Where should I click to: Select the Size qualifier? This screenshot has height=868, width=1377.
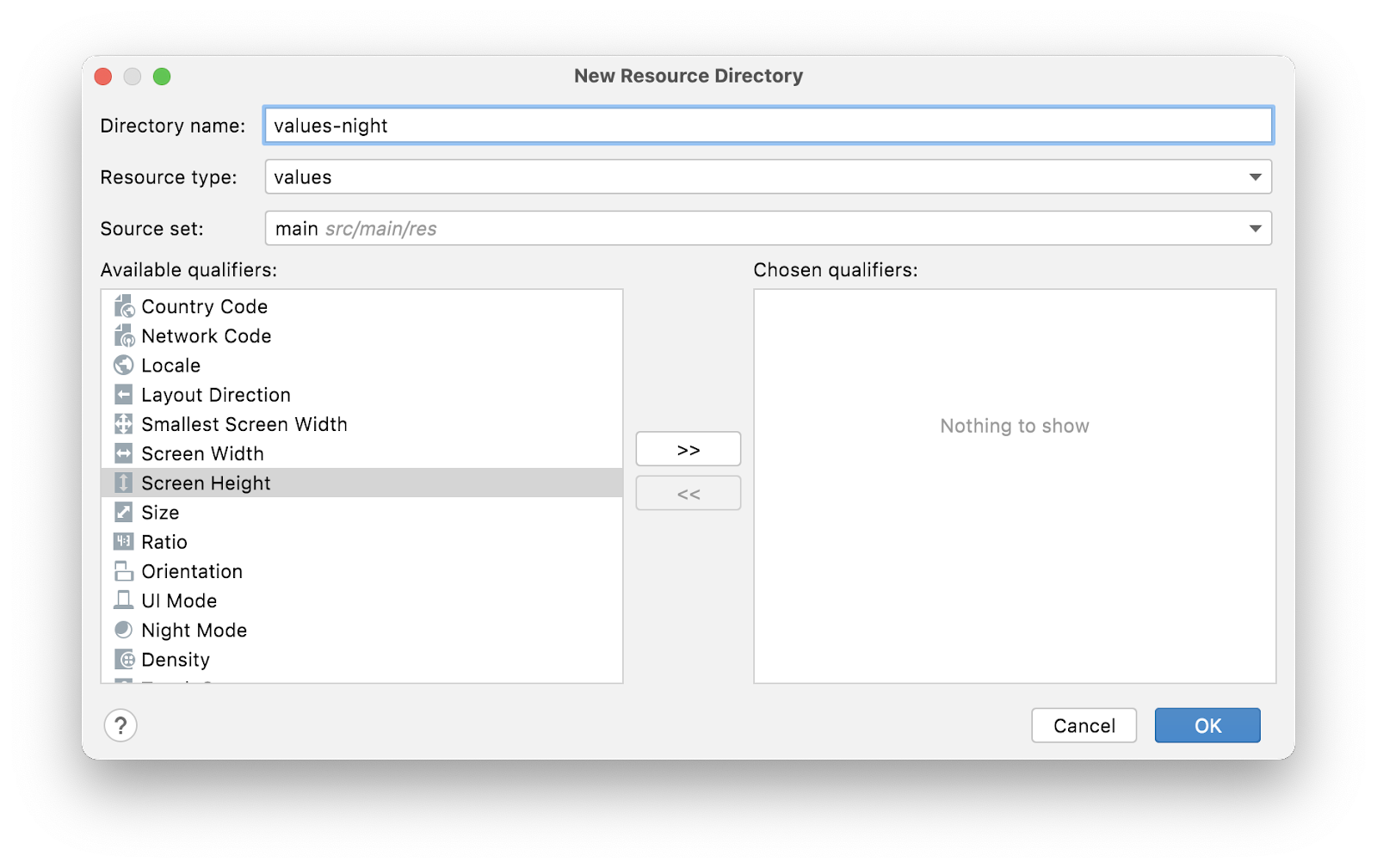click(160, 513)
